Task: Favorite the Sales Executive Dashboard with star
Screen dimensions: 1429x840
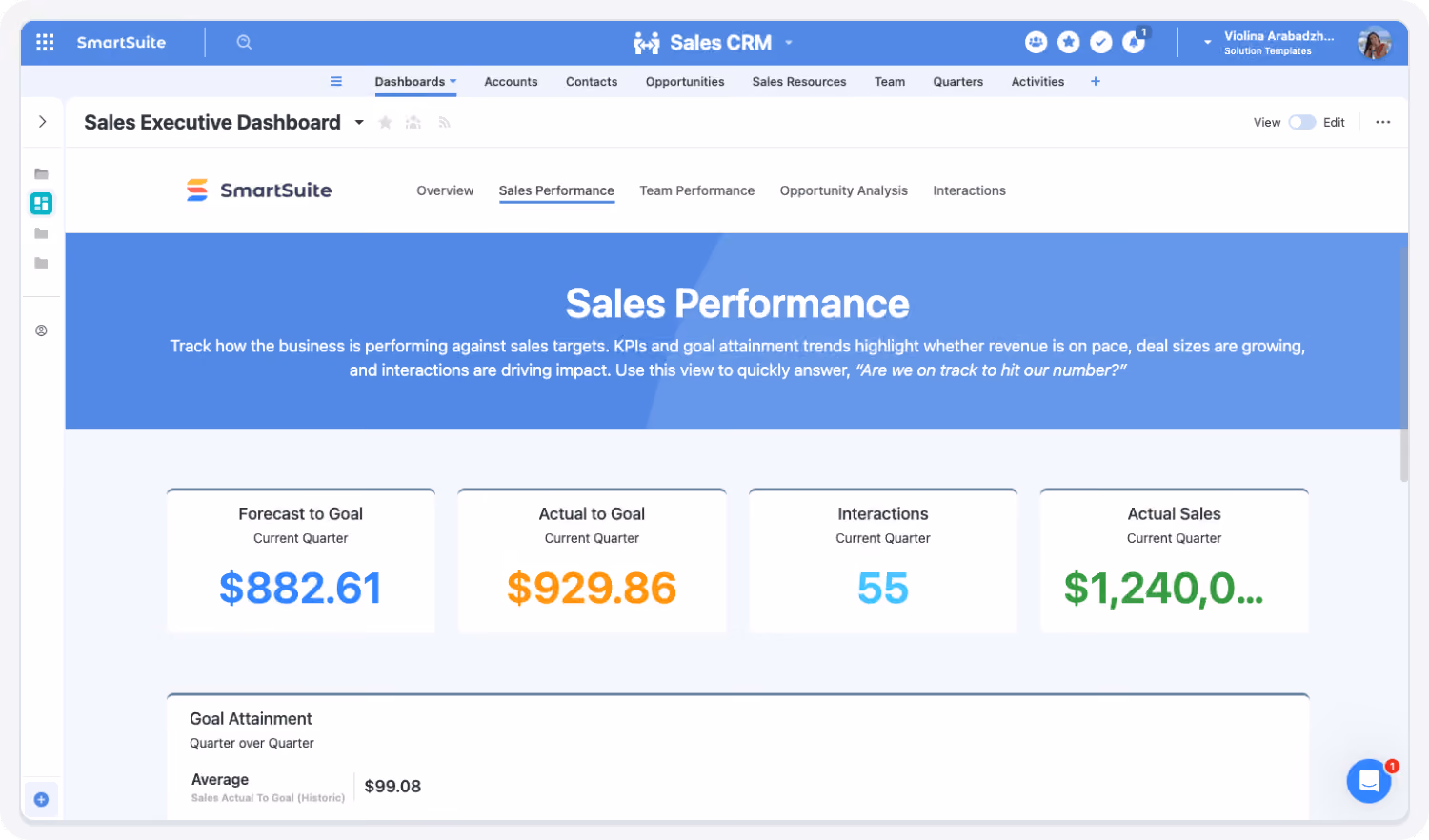Action: click(386, 122)
